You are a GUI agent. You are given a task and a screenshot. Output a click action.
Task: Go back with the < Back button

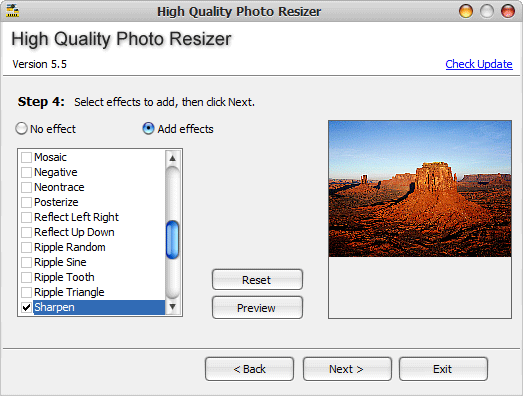pos(249,369)
